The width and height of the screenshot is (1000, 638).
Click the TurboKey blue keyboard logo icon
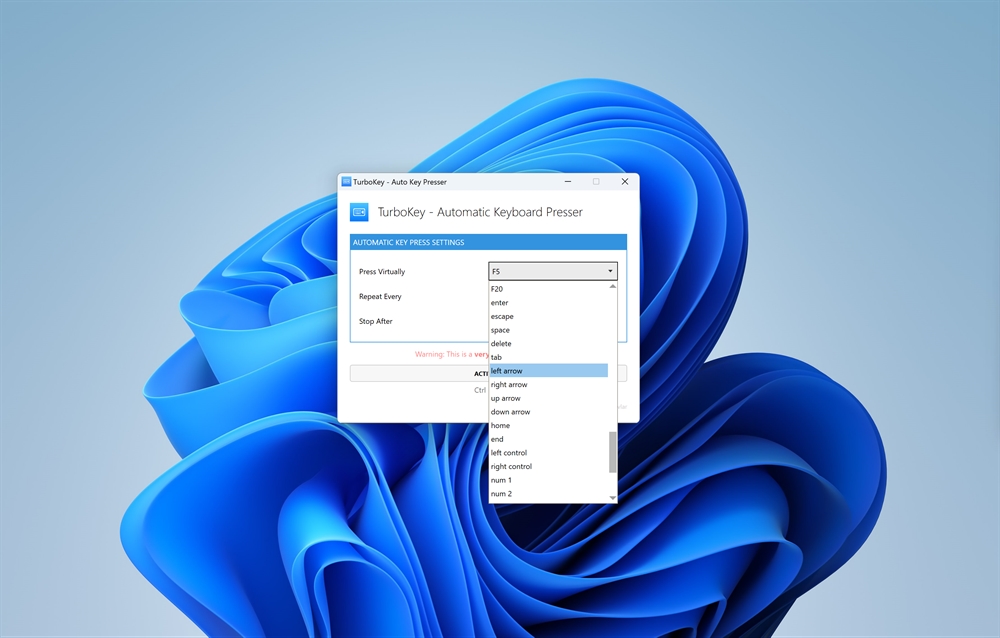click(x=359, y=212)
